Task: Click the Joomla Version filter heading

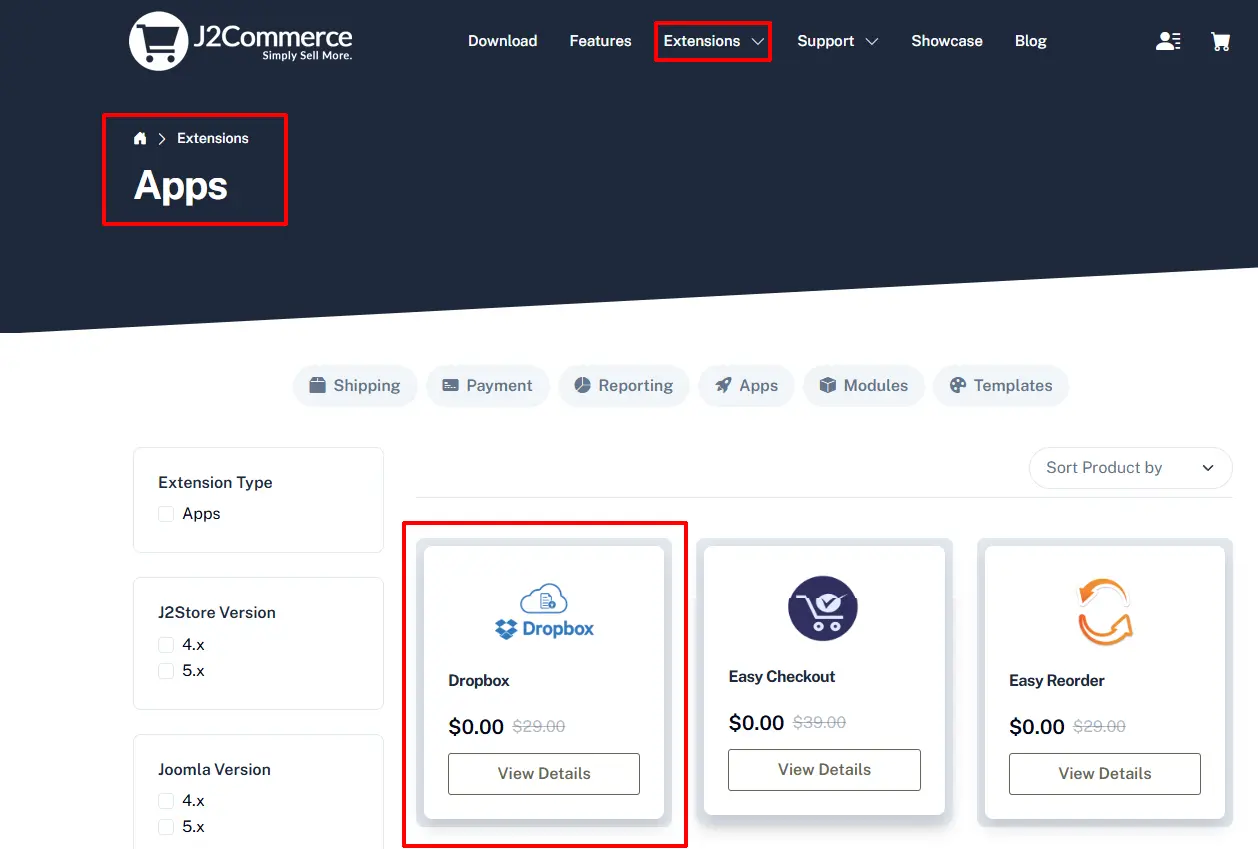Action: pos(214,769)
